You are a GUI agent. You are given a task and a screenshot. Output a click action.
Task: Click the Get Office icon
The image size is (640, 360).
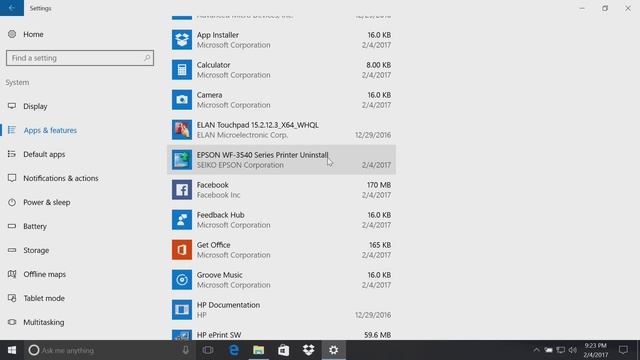pyautogui.click(x=182, y=250)
